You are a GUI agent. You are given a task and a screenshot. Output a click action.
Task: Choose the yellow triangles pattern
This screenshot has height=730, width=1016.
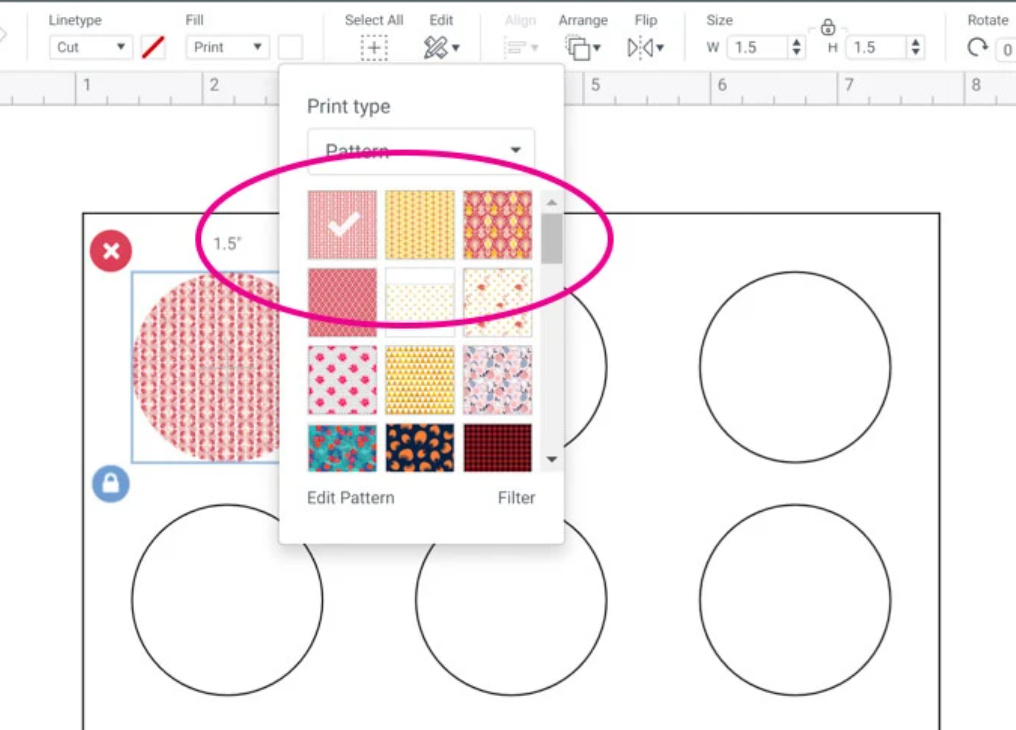pyautogui.click(x=420, y=380)
